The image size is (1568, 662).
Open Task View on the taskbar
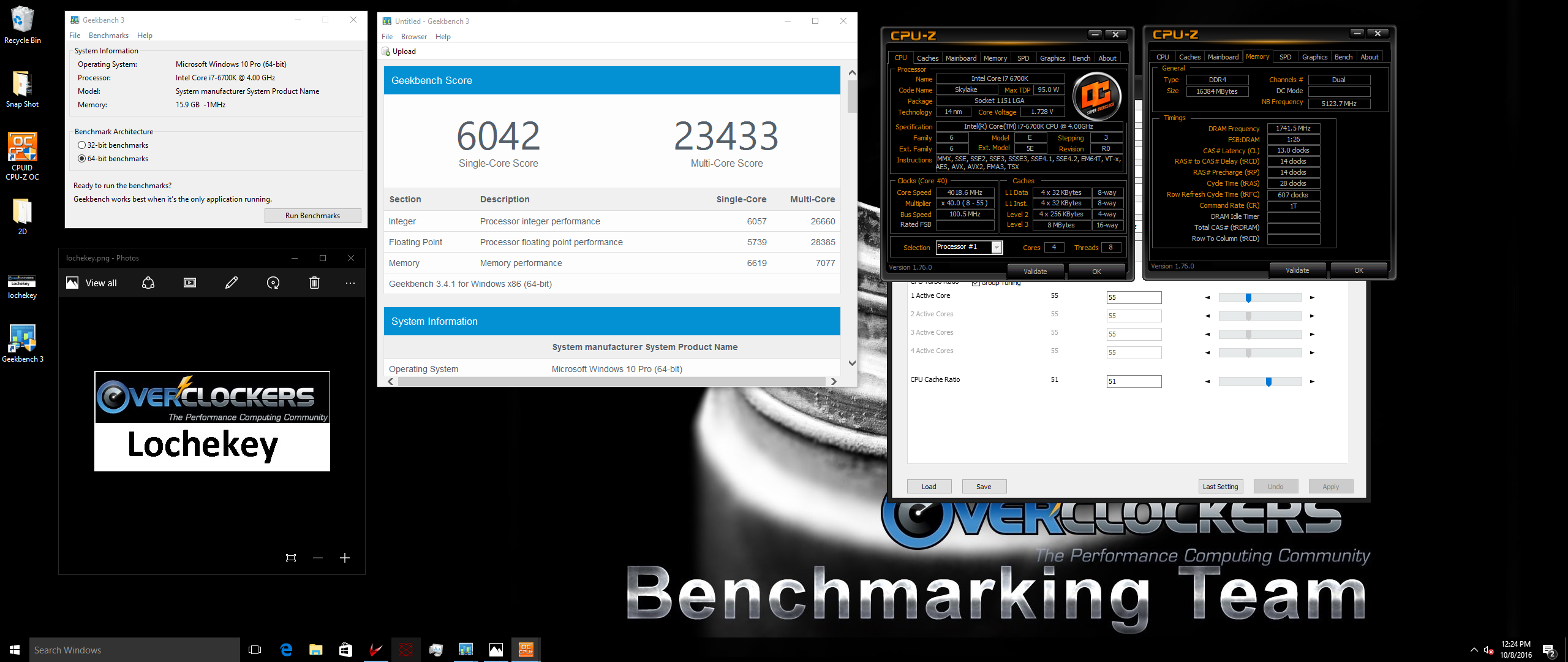[x=255, y=650]
